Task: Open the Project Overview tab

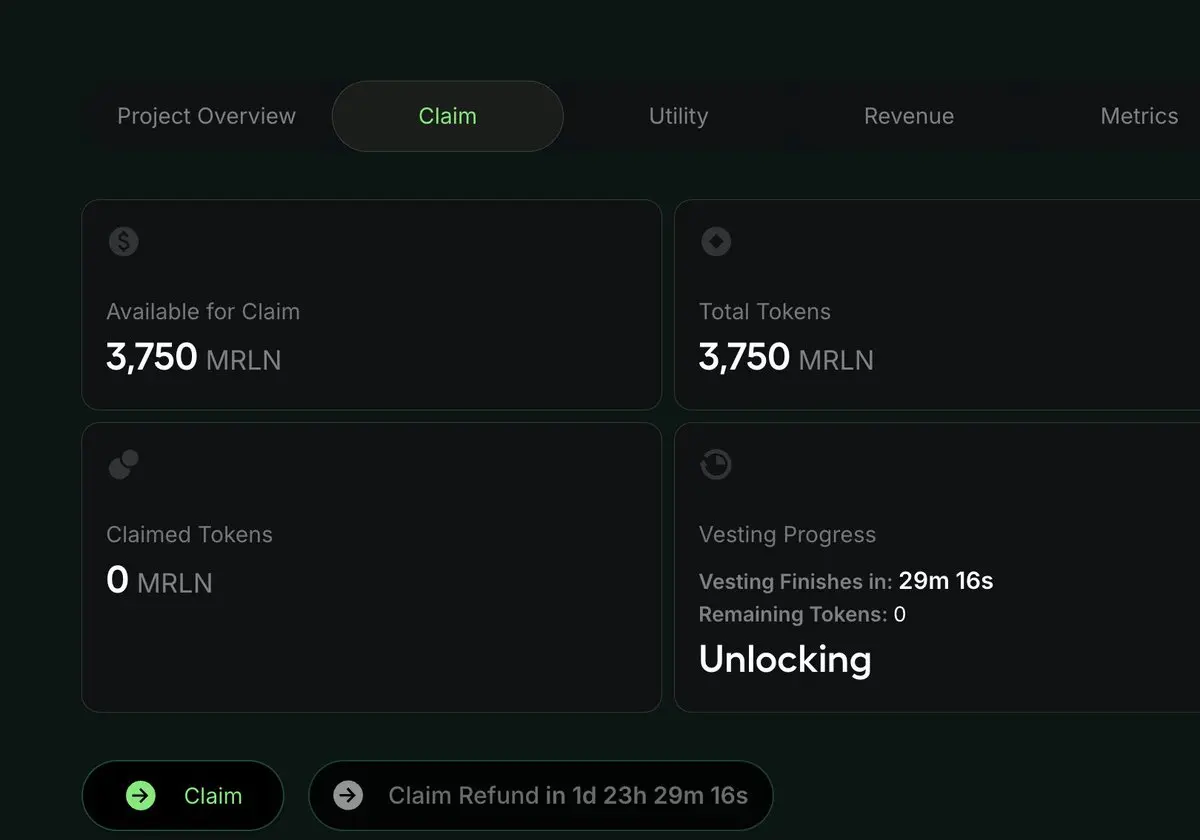Action: tap(207, 116)
